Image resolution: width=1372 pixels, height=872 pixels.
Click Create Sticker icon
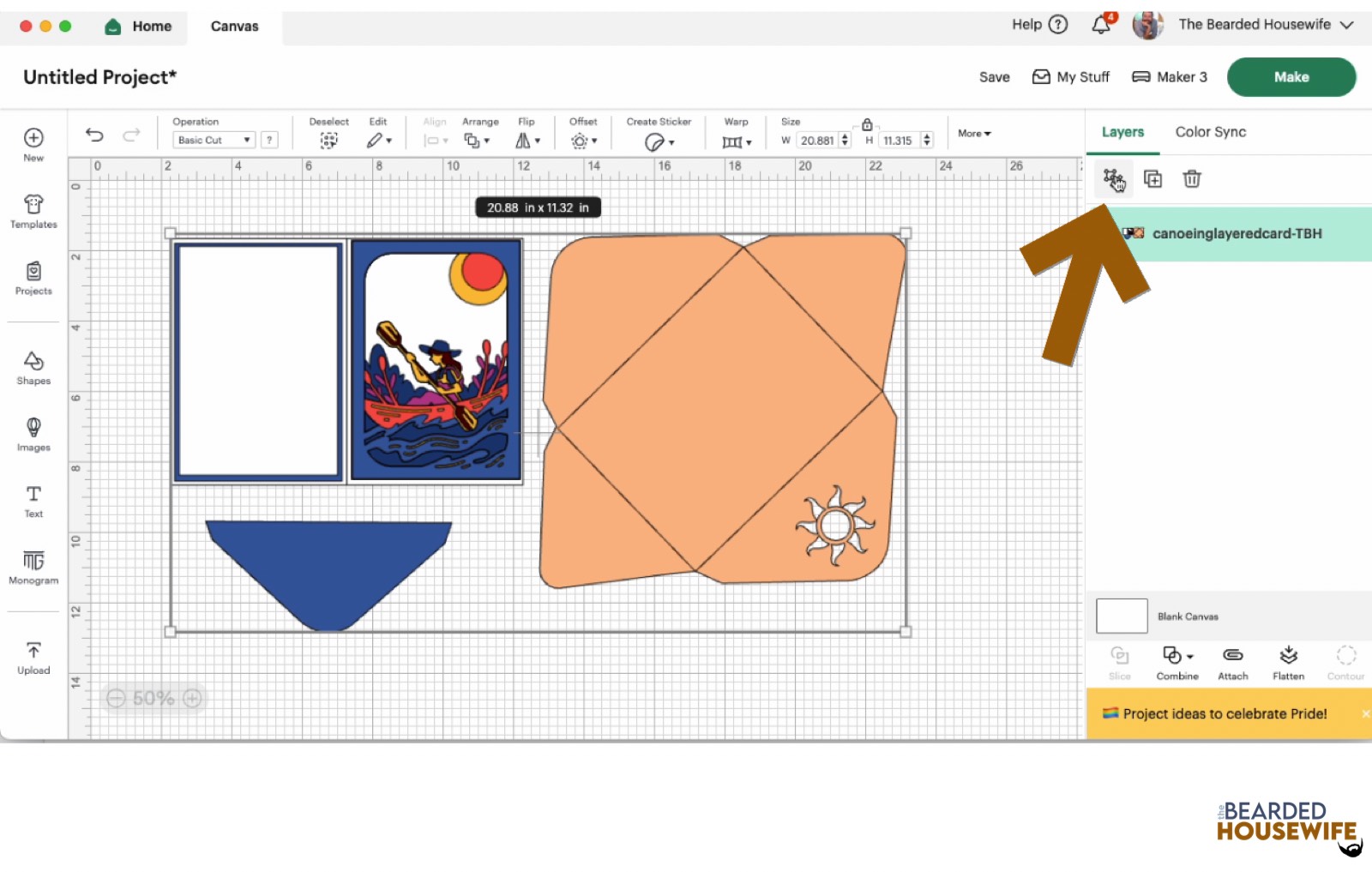tap(659, 141)
